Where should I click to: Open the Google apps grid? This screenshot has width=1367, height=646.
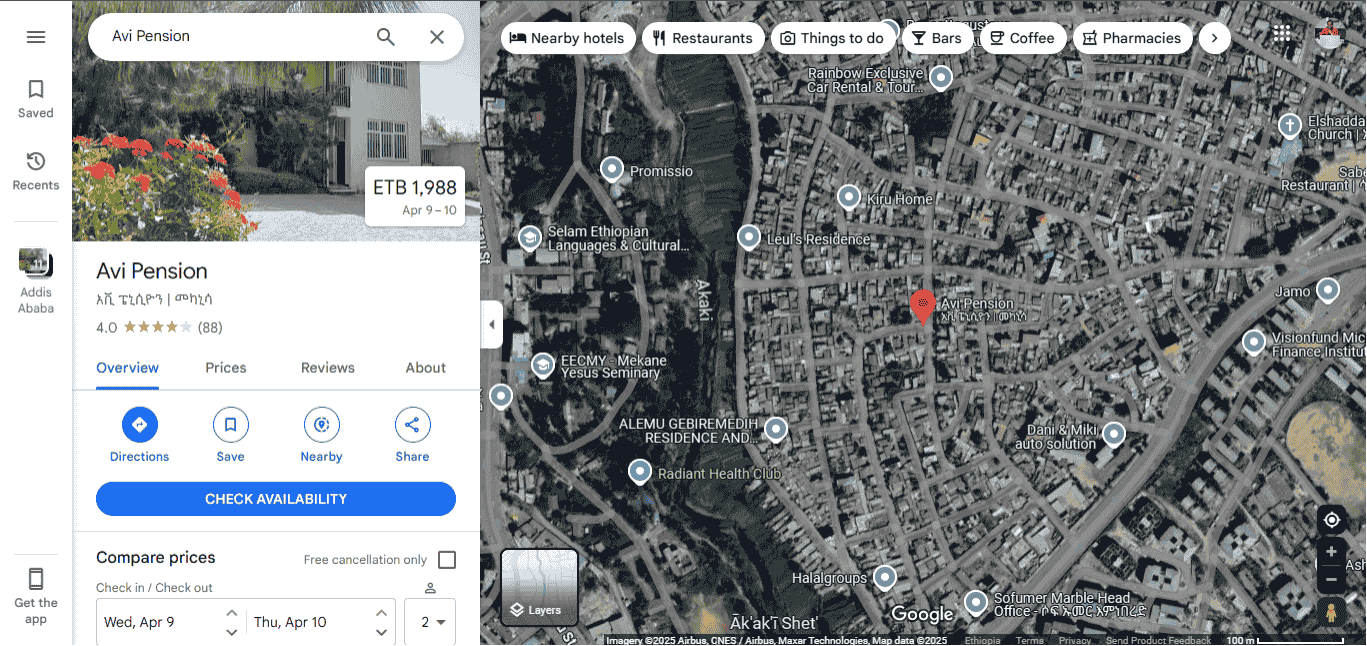coord(1282,33)
